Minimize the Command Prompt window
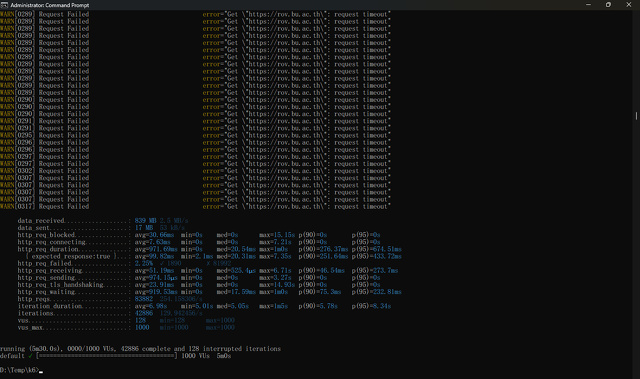The width and height of the screenshot is (640, 379). (x=588, y=4)
